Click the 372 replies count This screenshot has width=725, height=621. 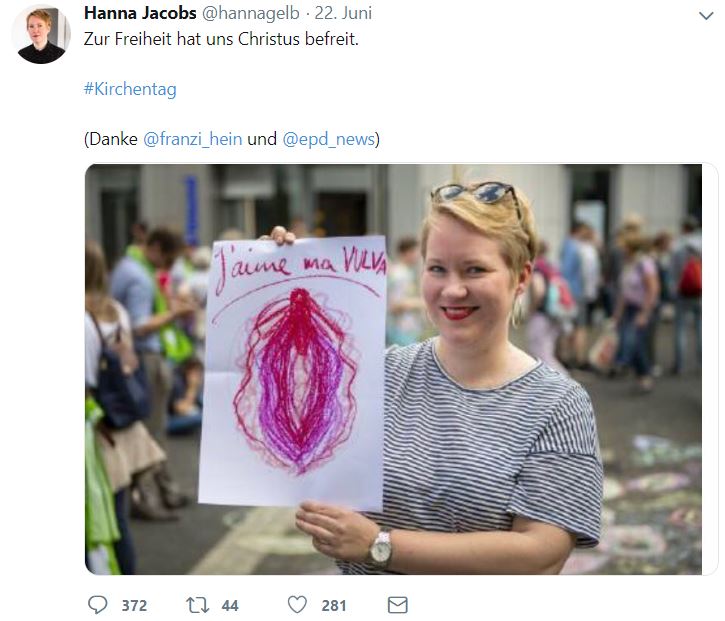point(134,605)
